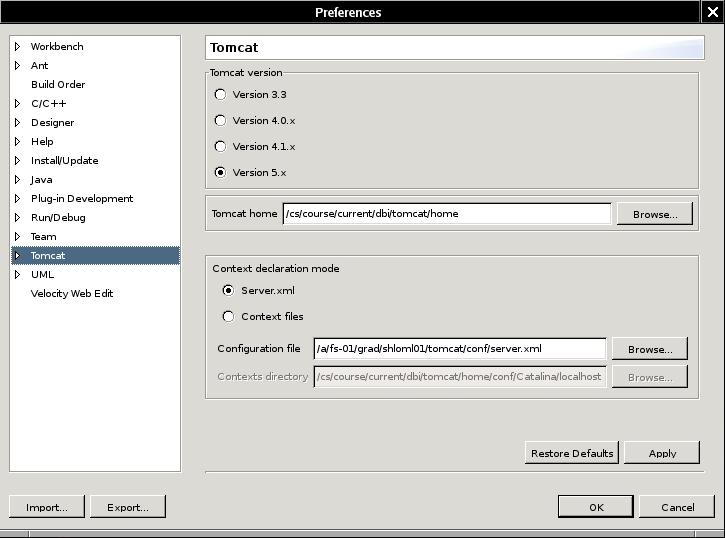This screenshot has width=725, height=538.
Task: Open the UML preferences page
Action: [x=42, y=274]
